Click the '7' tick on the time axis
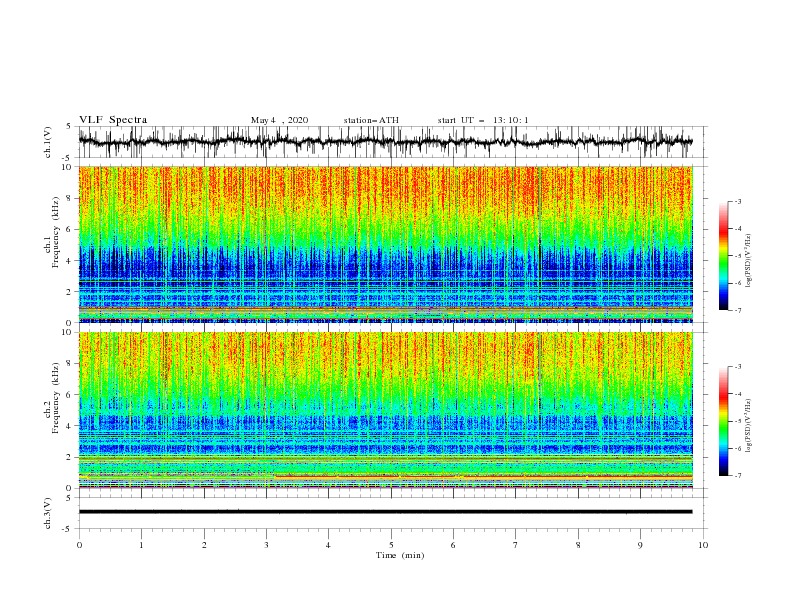The height and width of the screenshot is (612, 792). pos(516,545)
